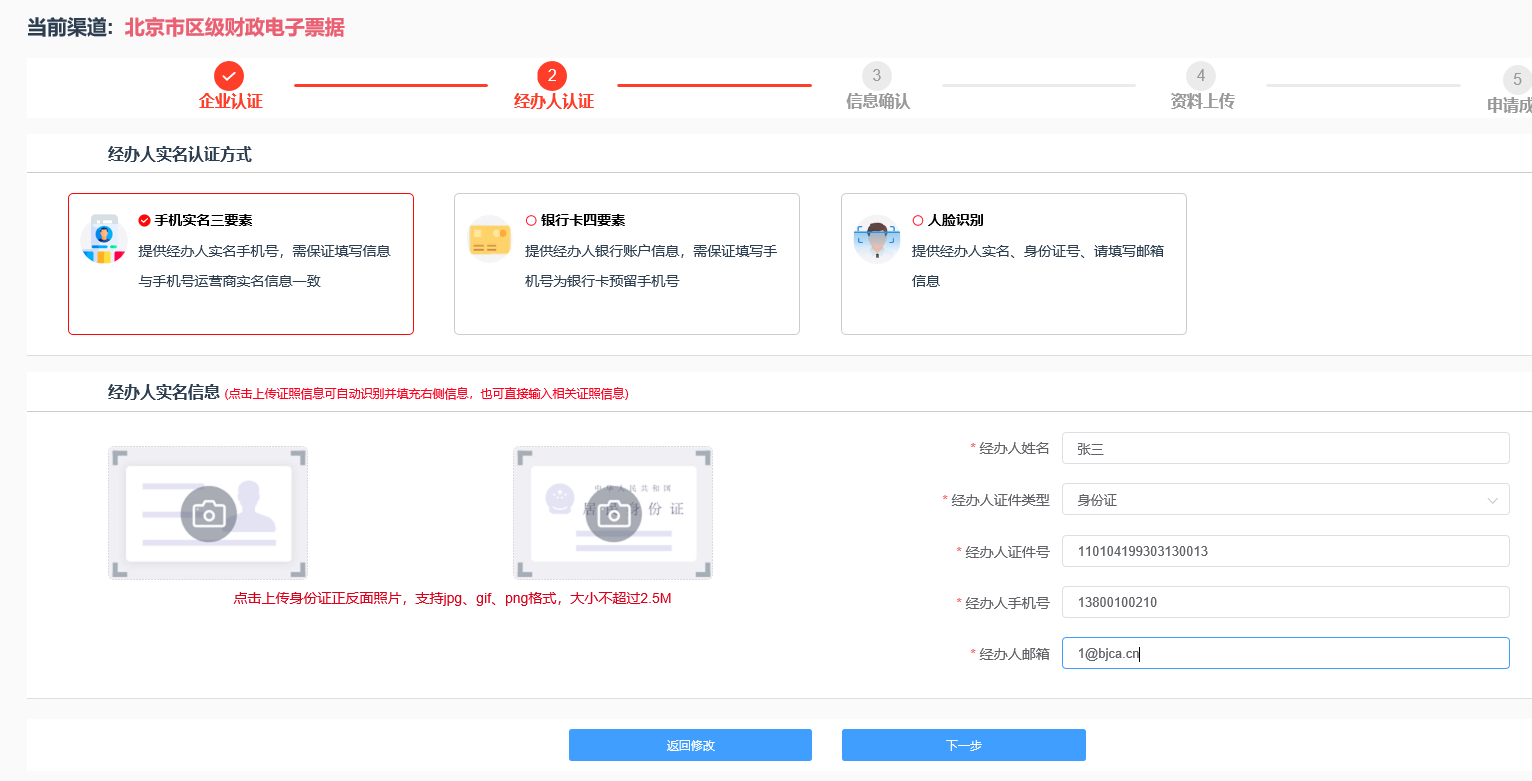Click the dropdown arrow beside 身份证
Image resolution: width=1532 pixels, height=781 pixels.
tap(1493, 500)
